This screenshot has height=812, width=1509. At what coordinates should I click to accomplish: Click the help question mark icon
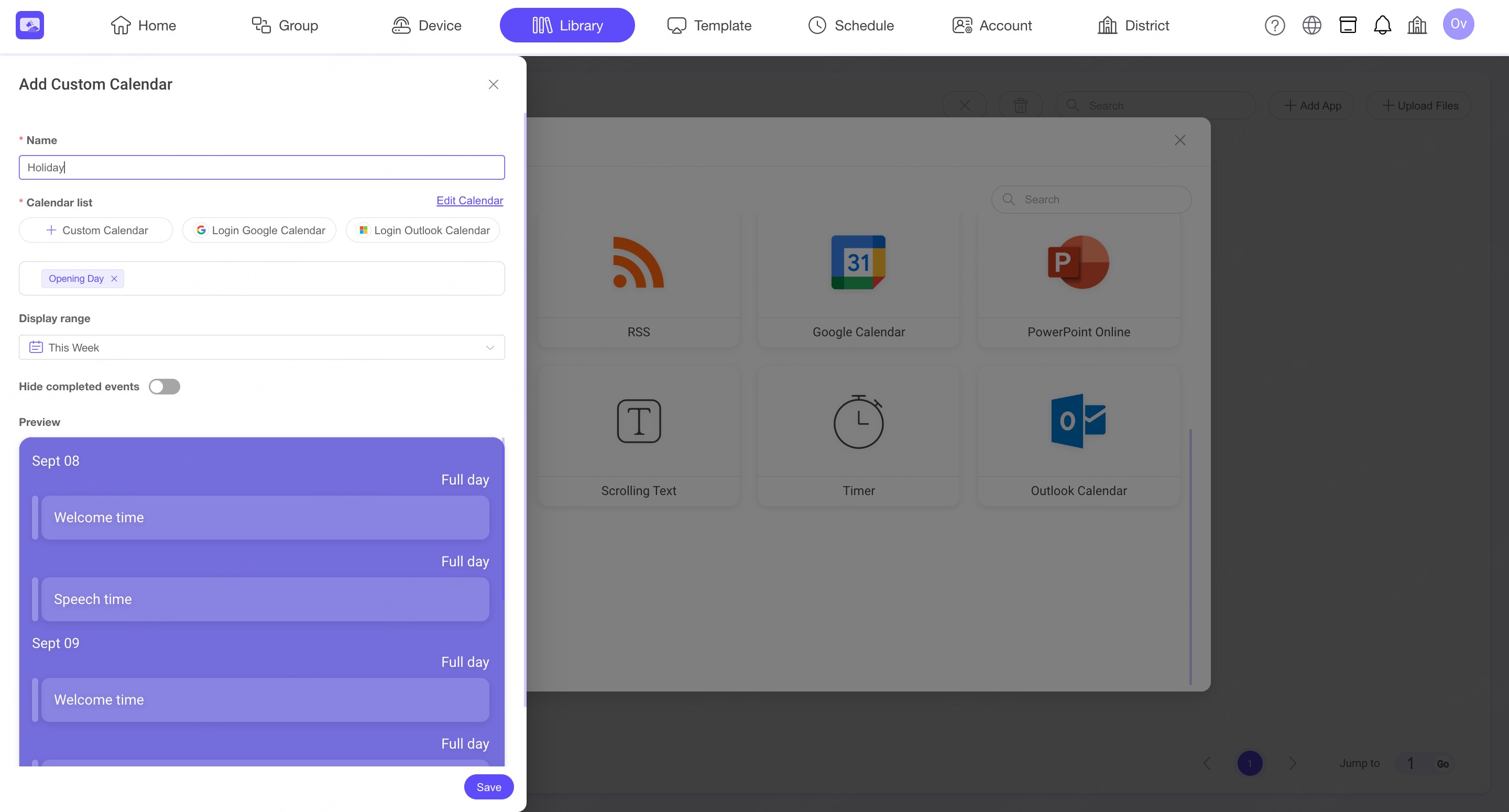(1274, 25)
